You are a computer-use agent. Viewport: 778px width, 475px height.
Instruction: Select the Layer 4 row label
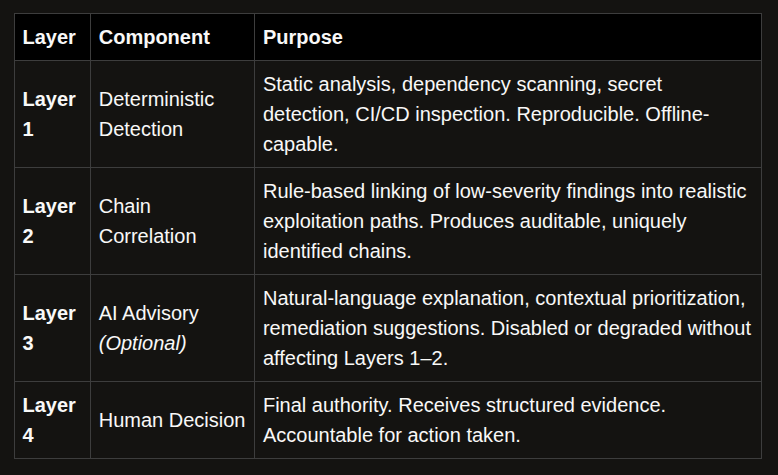coord(49,420)
